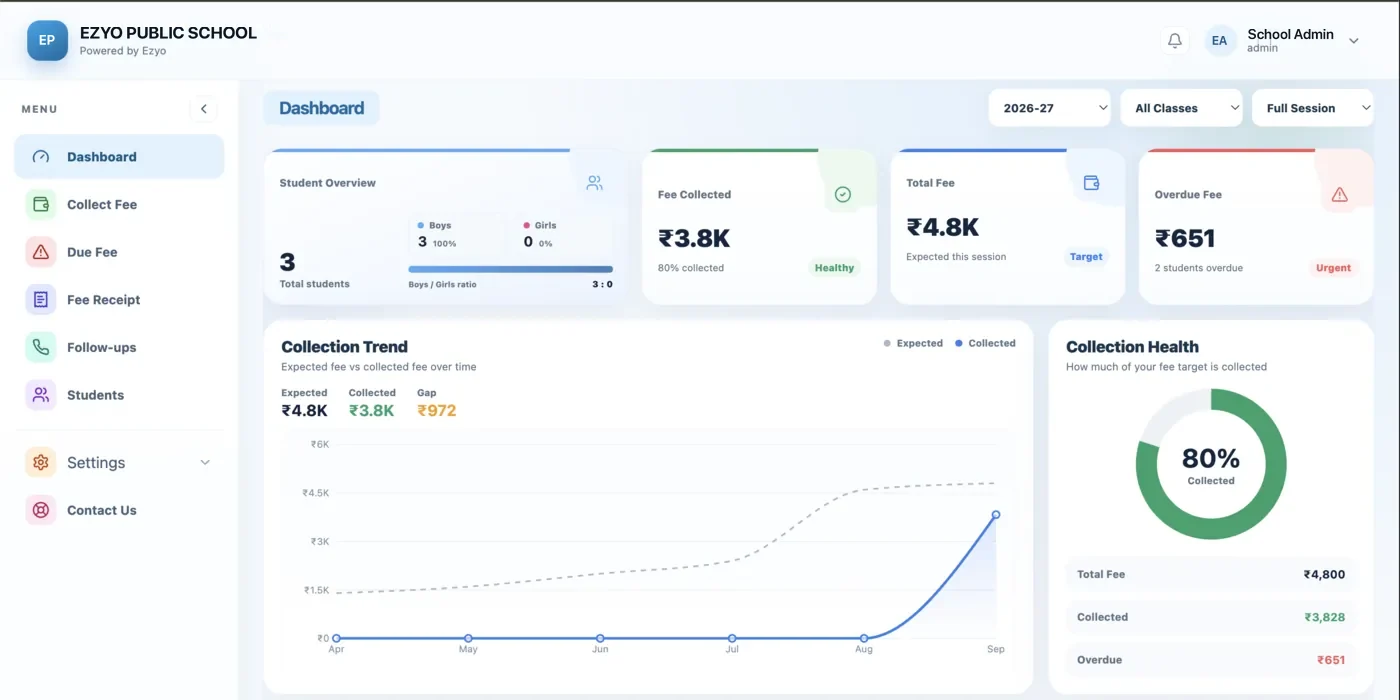Open the Fee Receipt menu item
Viewport: 1400px width, 700px height.
pyautogui.click(x=119, y=299)
